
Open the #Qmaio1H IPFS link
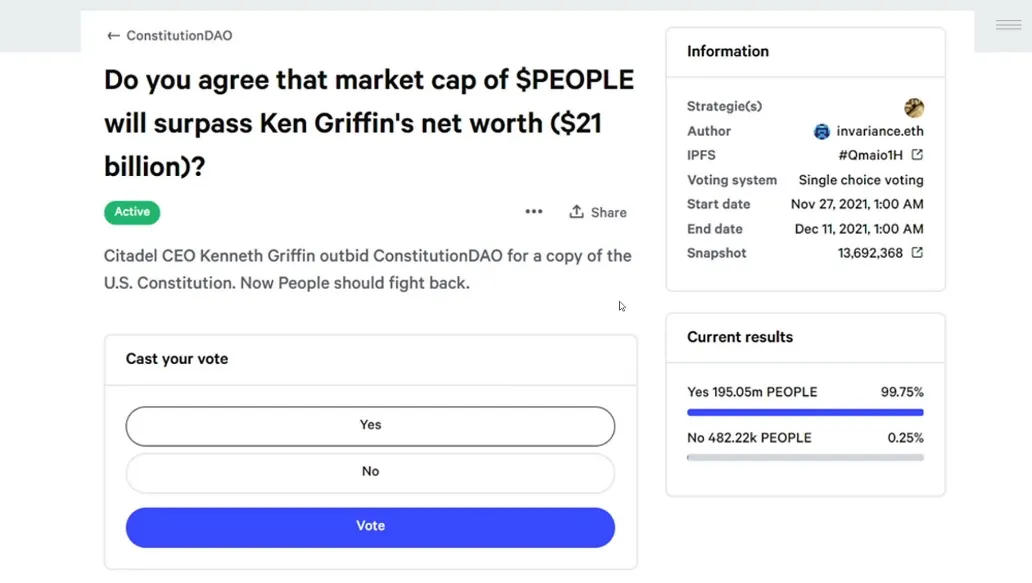(870, 155)
